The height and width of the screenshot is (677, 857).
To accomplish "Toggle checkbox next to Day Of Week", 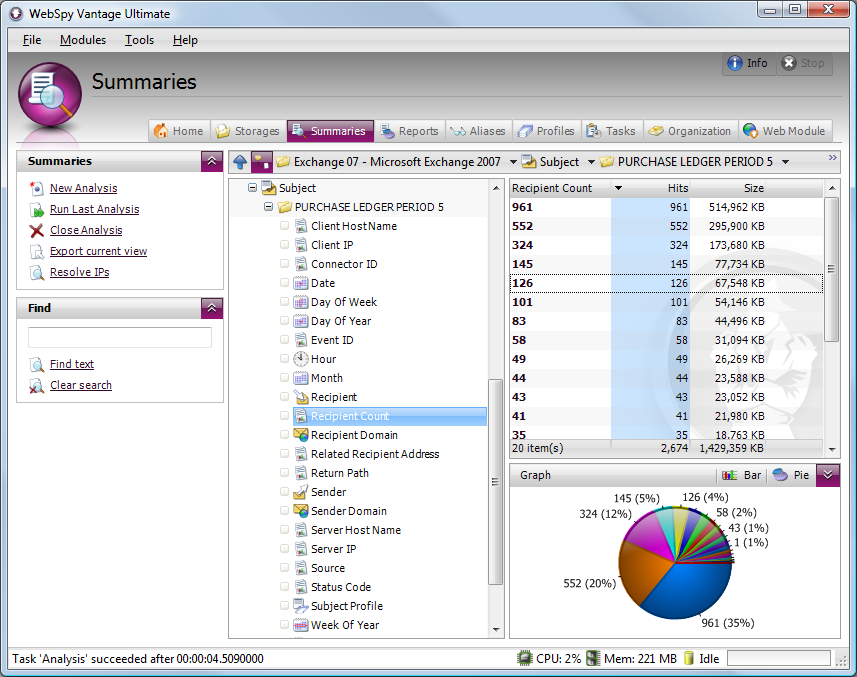I will coord(284,302).
